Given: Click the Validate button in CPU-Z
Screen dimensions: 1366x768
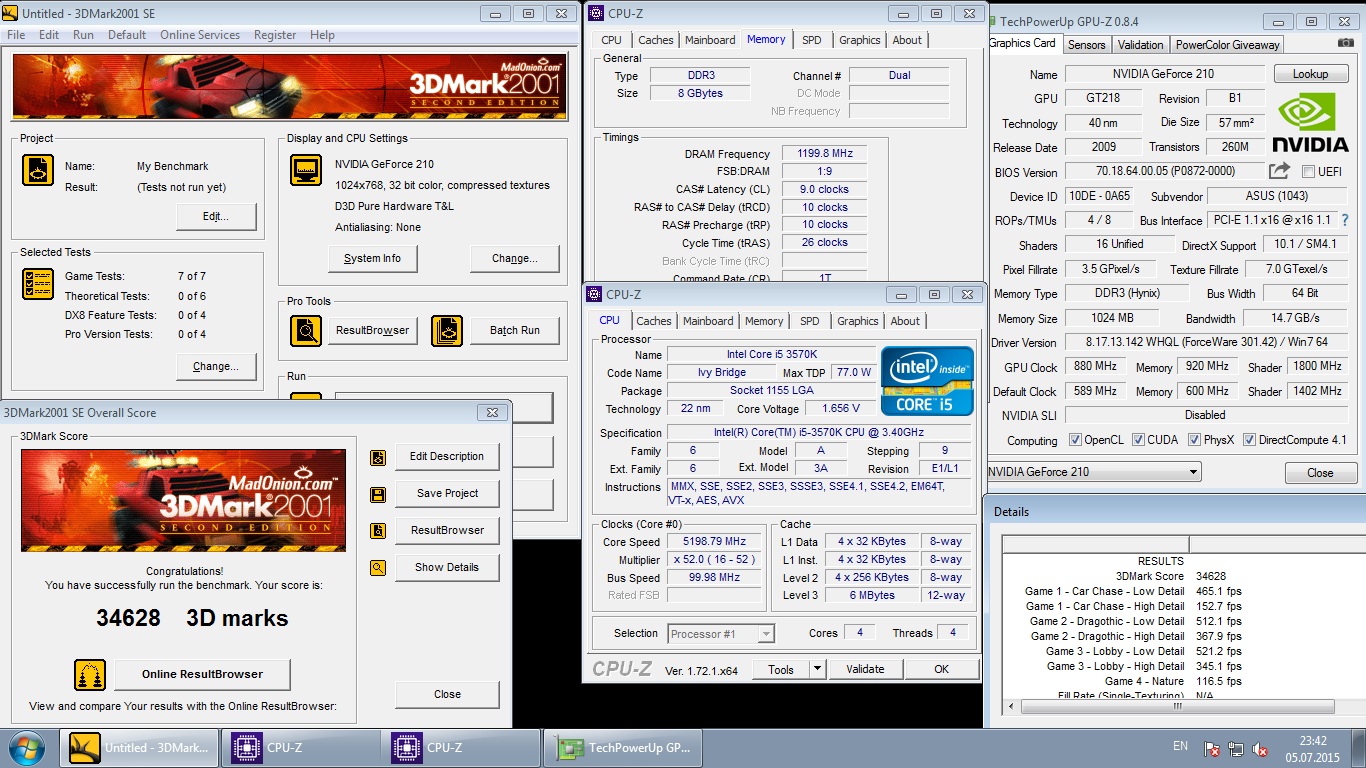Looking at the screenshot, I should [x=865, y=669].
